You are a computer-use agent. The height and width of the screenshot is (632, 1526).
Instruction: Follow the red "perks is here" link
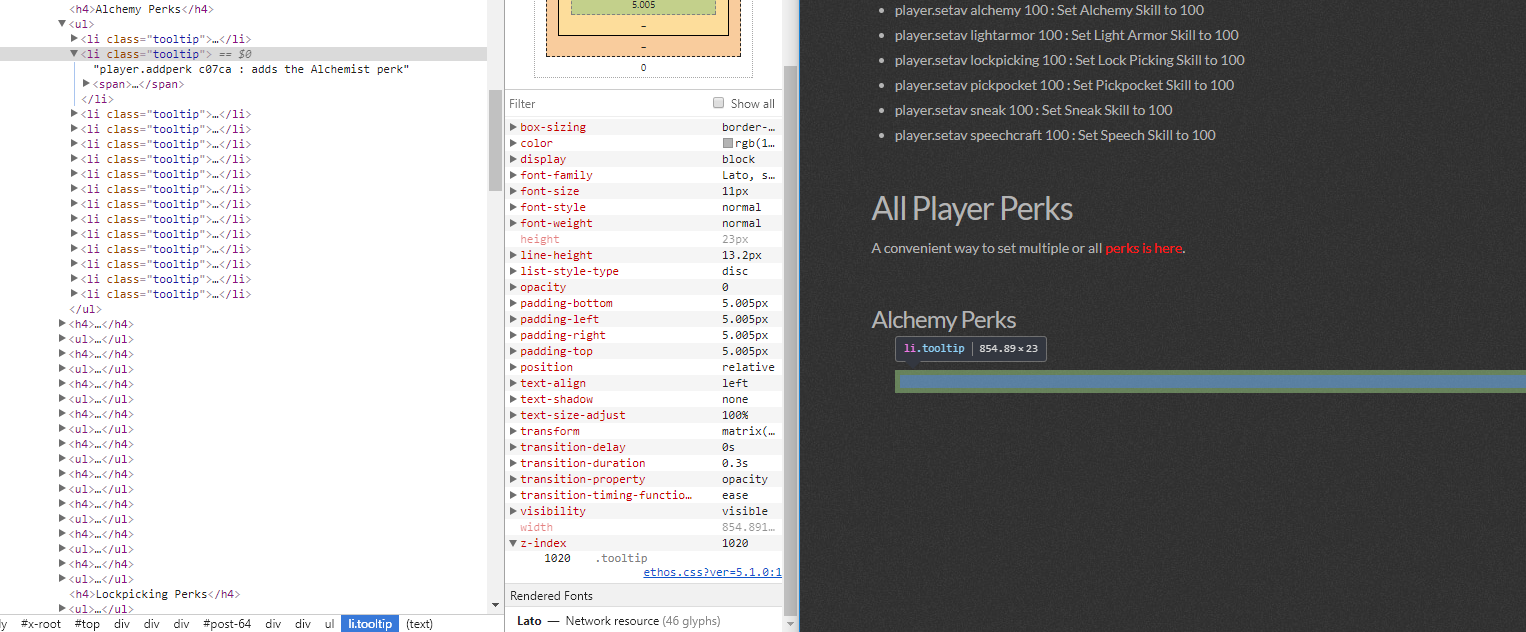tap(1143, 248)
